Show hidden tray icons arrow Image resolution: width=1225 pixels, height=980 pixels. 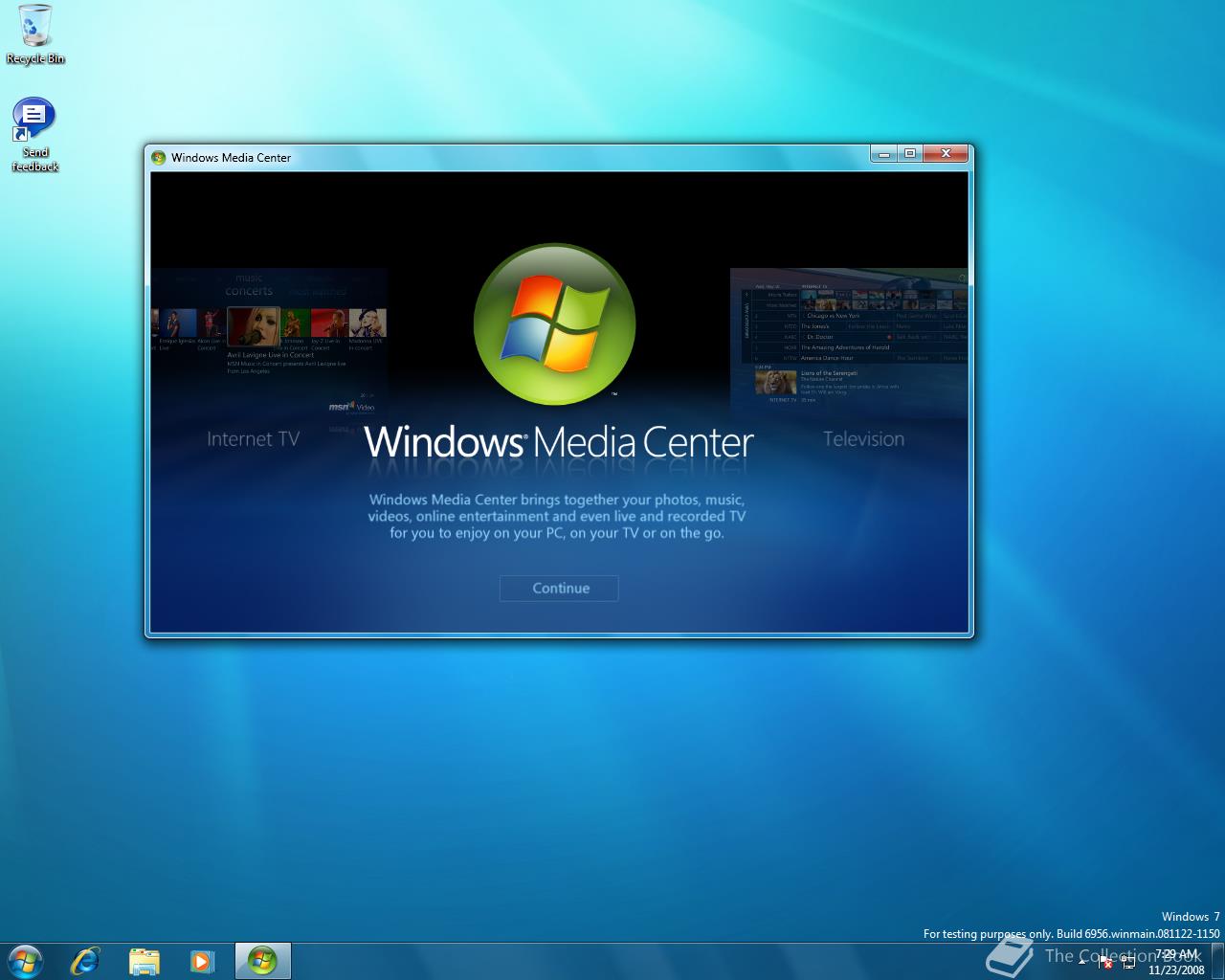pyautogui.click(x=1082, y=961)
